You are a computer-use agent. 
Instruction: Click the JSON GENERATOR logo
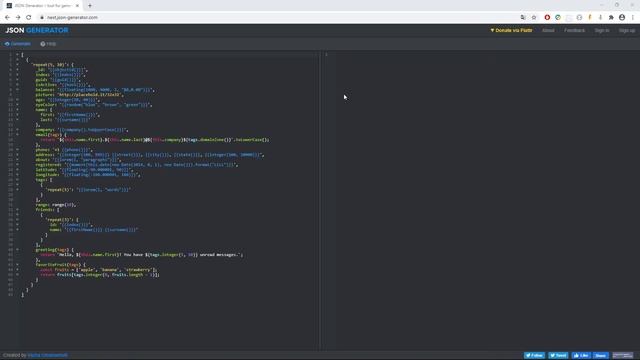tap(37, 30)
